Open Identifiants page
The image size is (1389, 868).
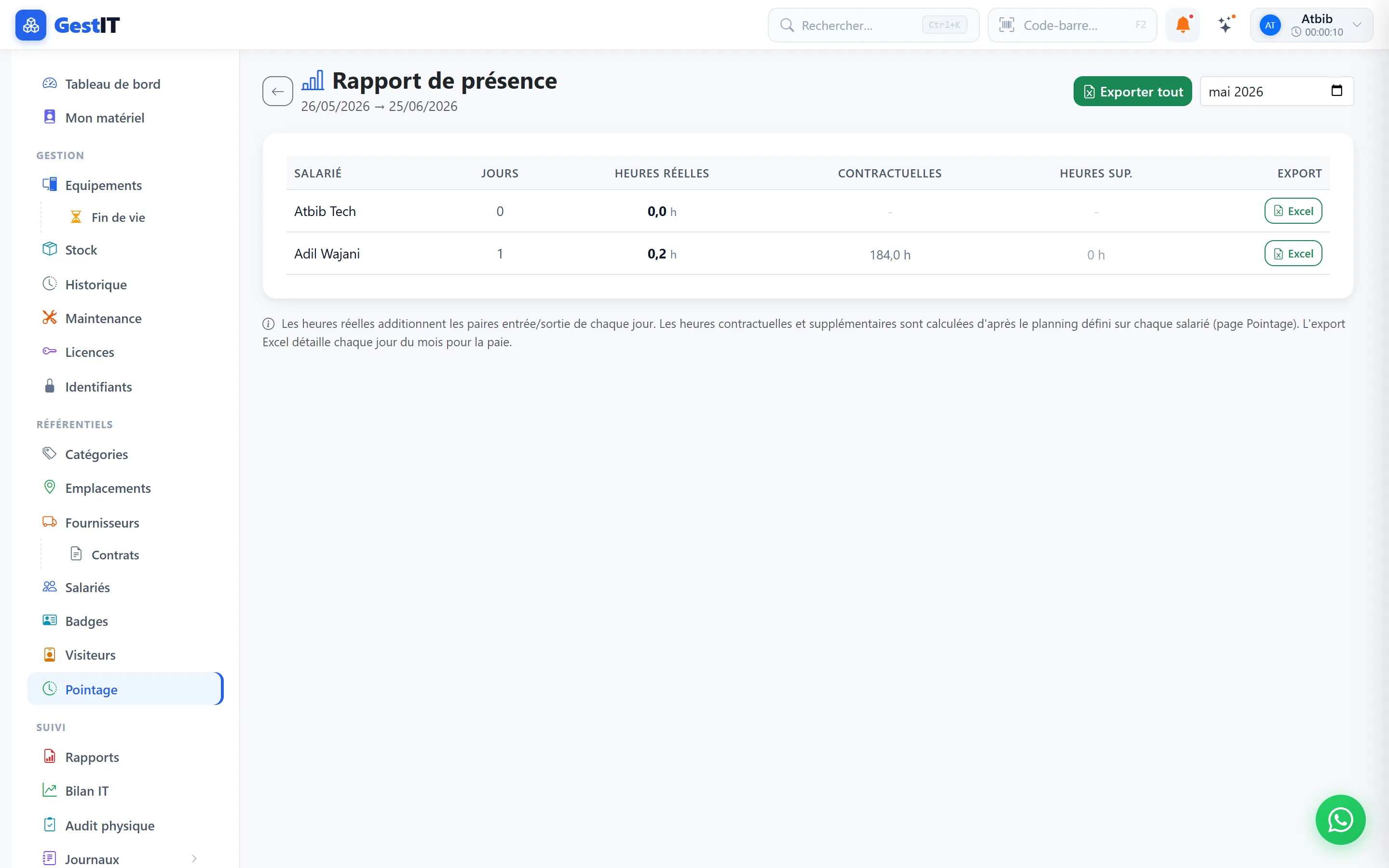[x=125, y=386]
